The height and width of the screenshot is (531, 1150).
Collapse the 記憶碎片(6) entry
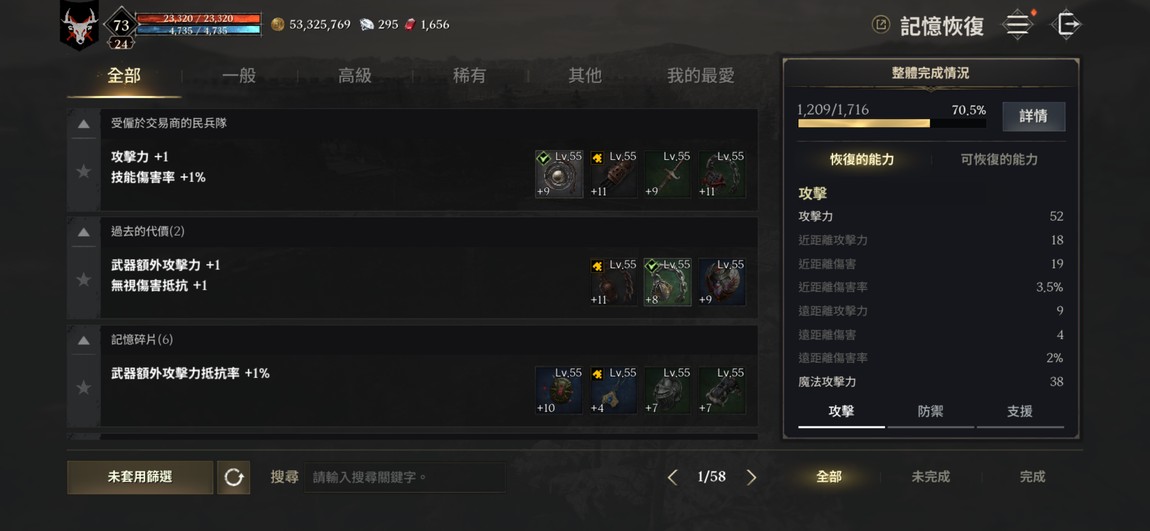click(x=84, y=340)
